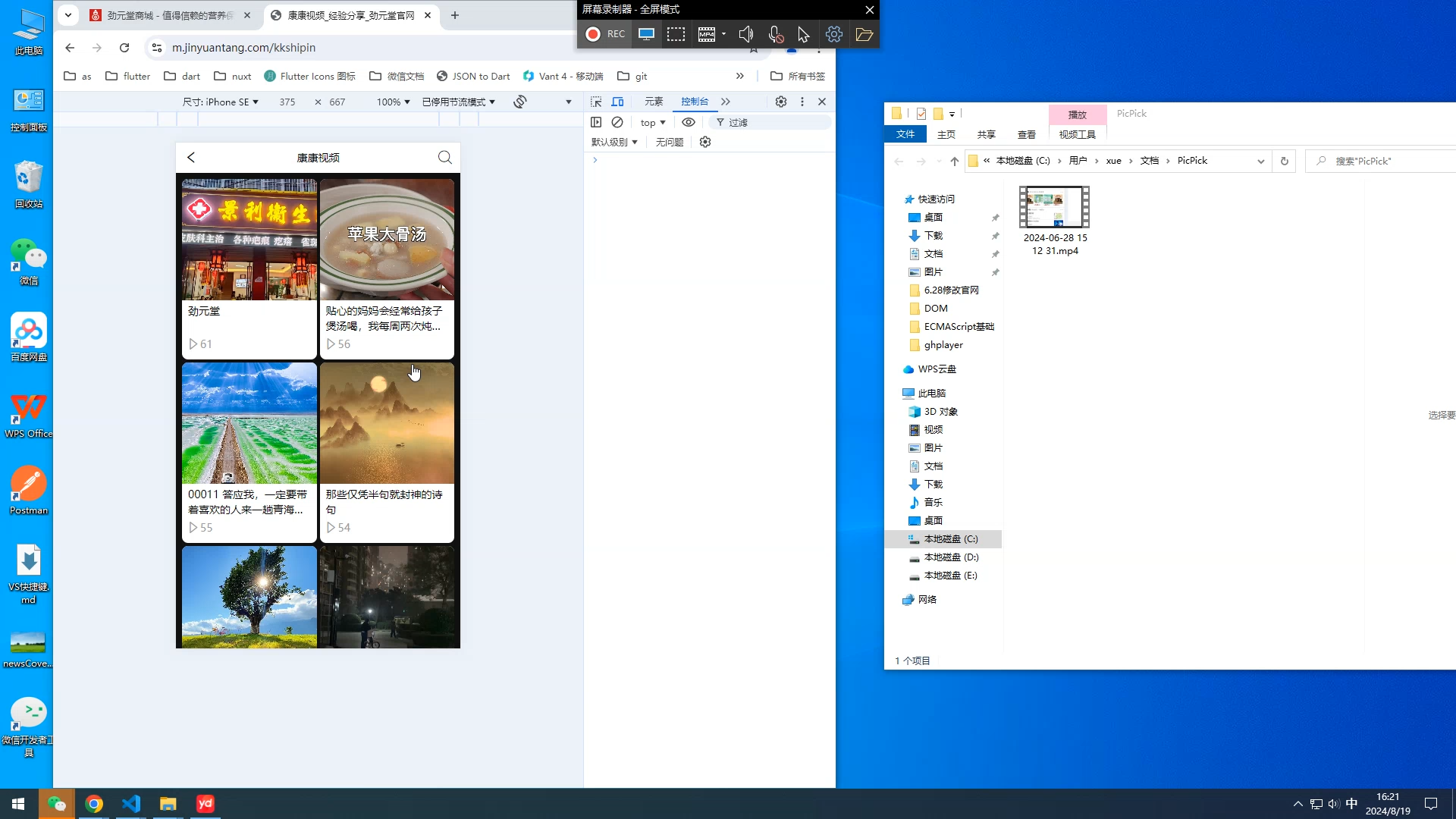Toggle console sidebar panel
1456x819 pixels.
point(596,122)
